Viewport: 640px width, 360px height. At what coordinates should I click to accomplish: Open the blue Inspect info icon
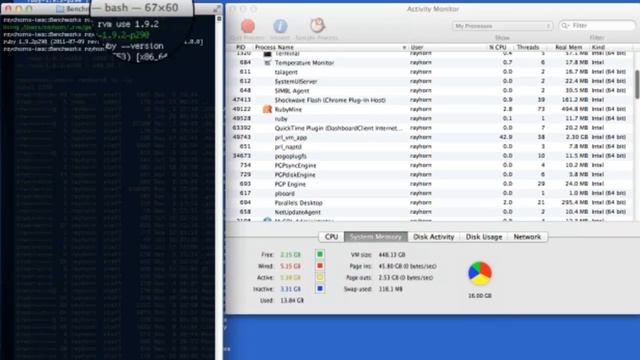[x=280, y=26]
